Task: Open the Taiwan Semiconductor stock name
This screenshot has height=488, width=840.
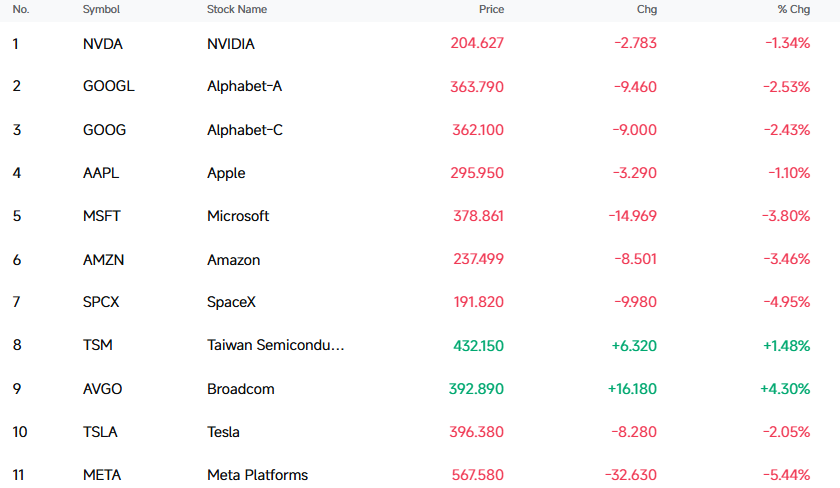Action: click(275, 345)
